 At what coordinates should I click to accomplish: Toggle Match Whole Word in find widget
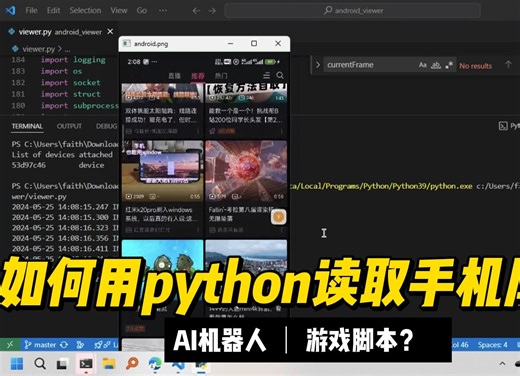(x=436, y=65)
